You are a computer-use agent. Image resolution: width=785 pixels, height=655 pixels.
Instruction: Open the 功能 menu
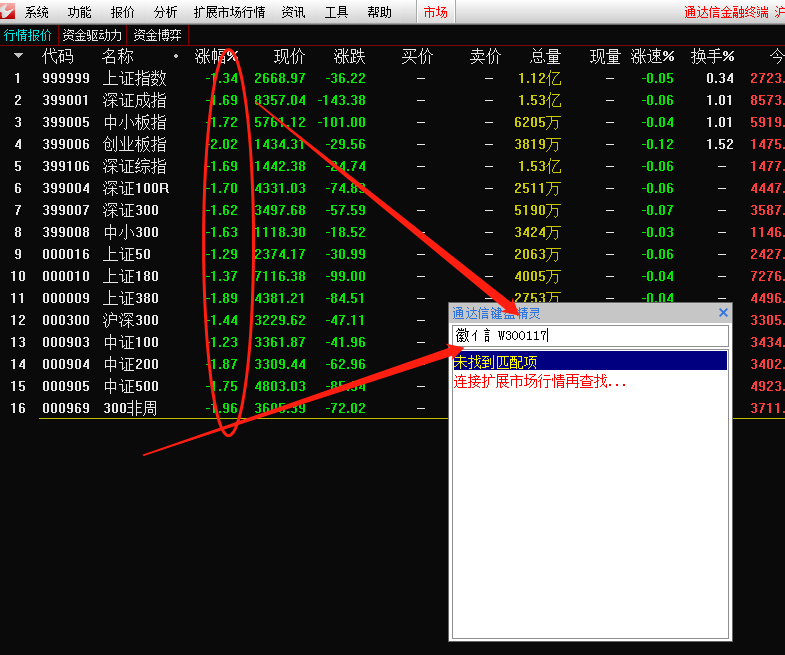(80, 12)
